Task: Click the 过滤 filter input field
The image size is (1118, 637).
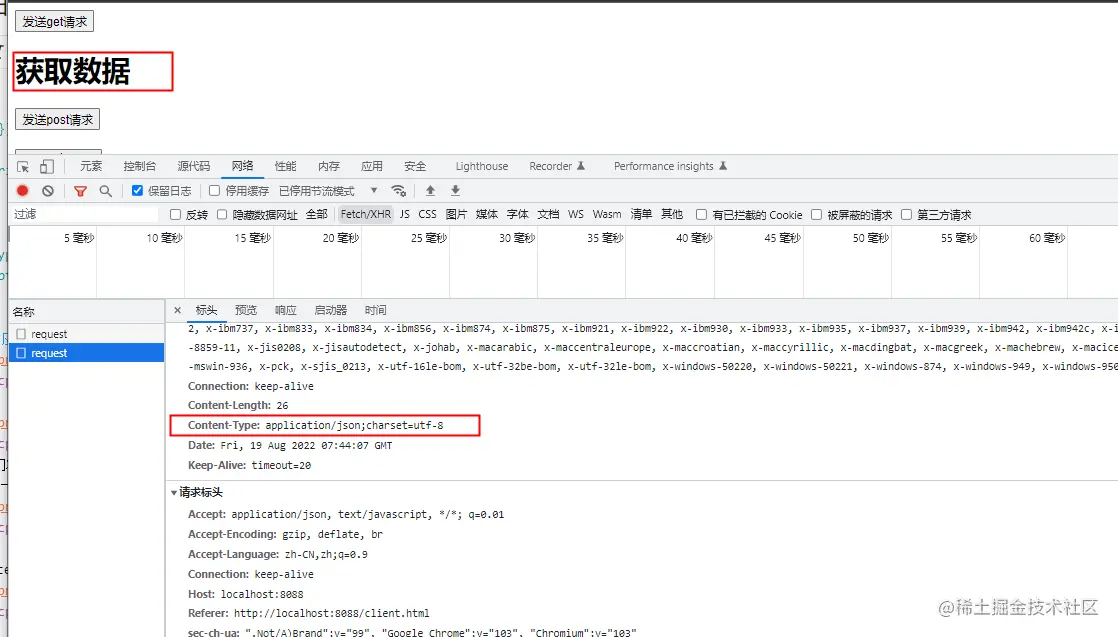Action: point(84,215)
